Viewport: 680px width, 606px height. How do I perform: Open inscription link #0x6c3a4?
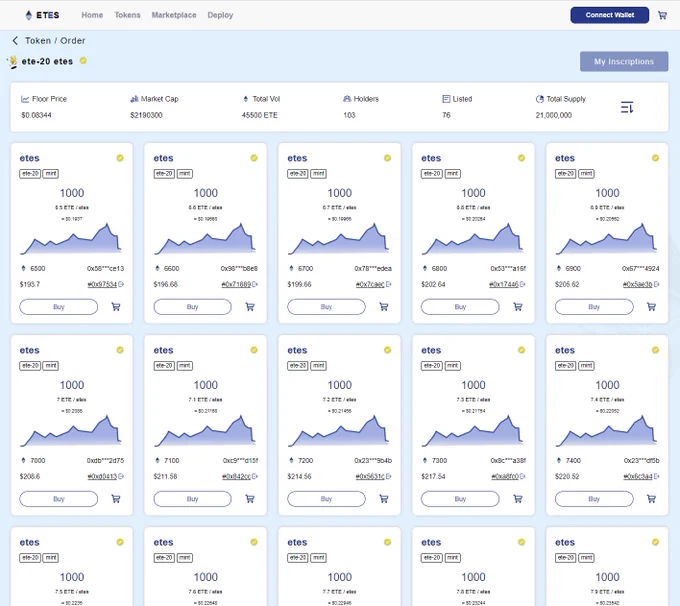point(638,476)
